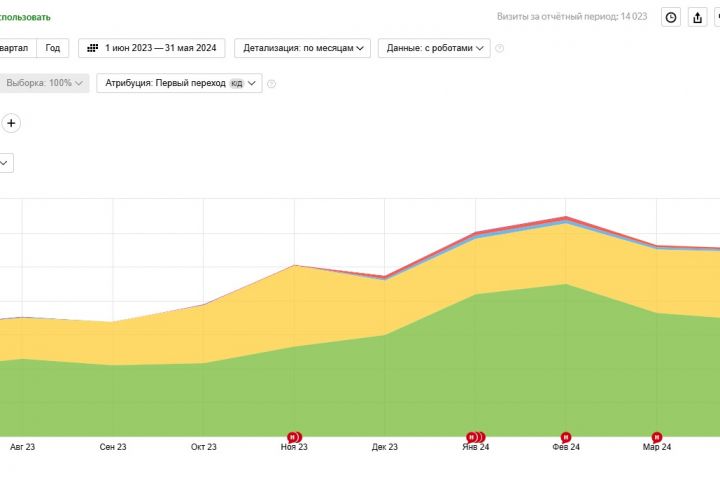Open 'Атрибуция: Первый переход' dropdown
The image size is (720, 480).
coord(180,83)
